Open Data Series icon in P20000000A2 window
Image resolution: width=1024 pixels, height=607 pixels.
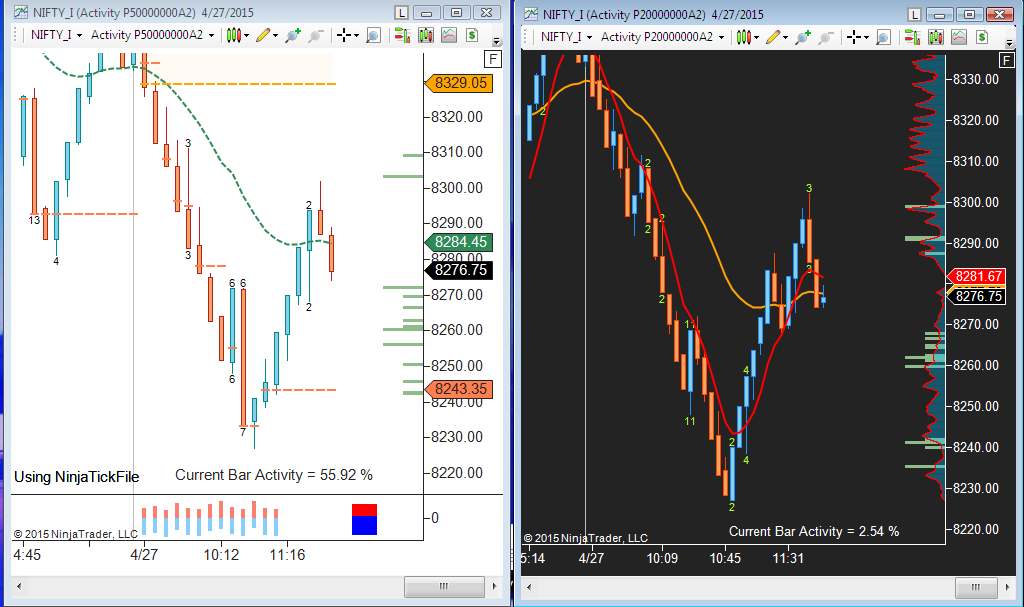click(936, 37)
